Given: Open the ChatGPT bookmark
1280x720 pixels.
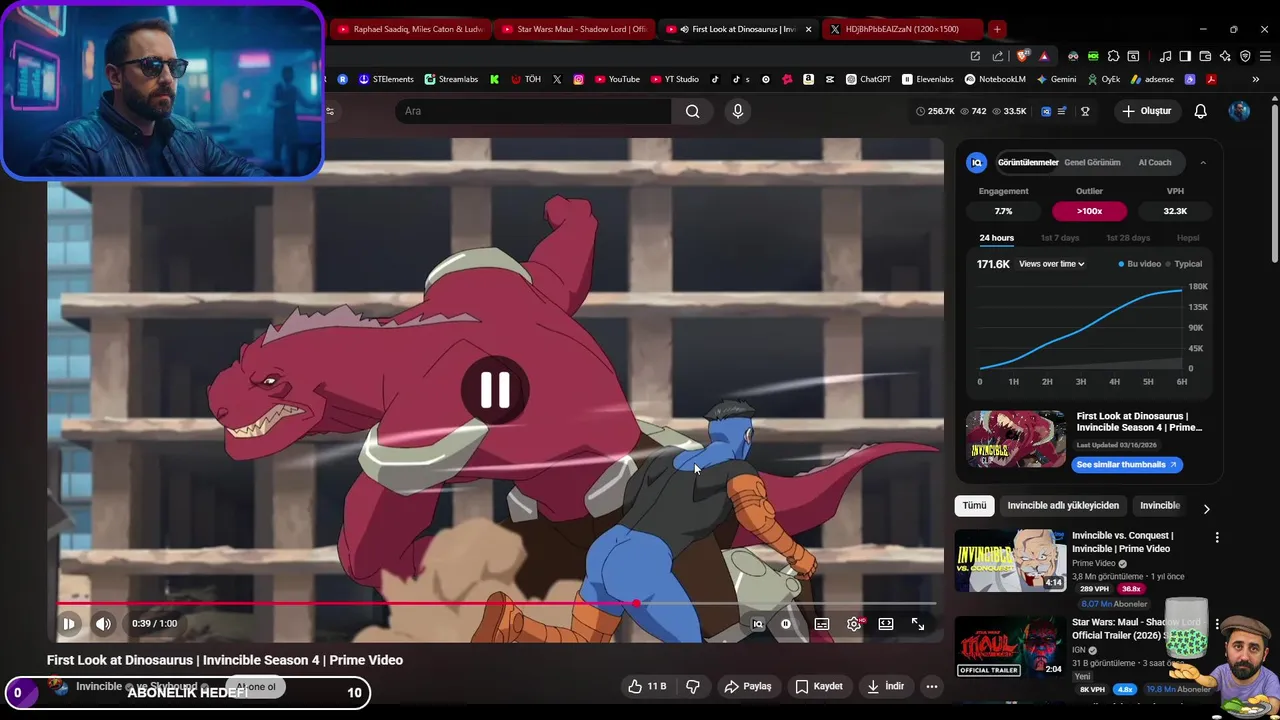Looking at the screenshot, I should click(x=868, y=79).
